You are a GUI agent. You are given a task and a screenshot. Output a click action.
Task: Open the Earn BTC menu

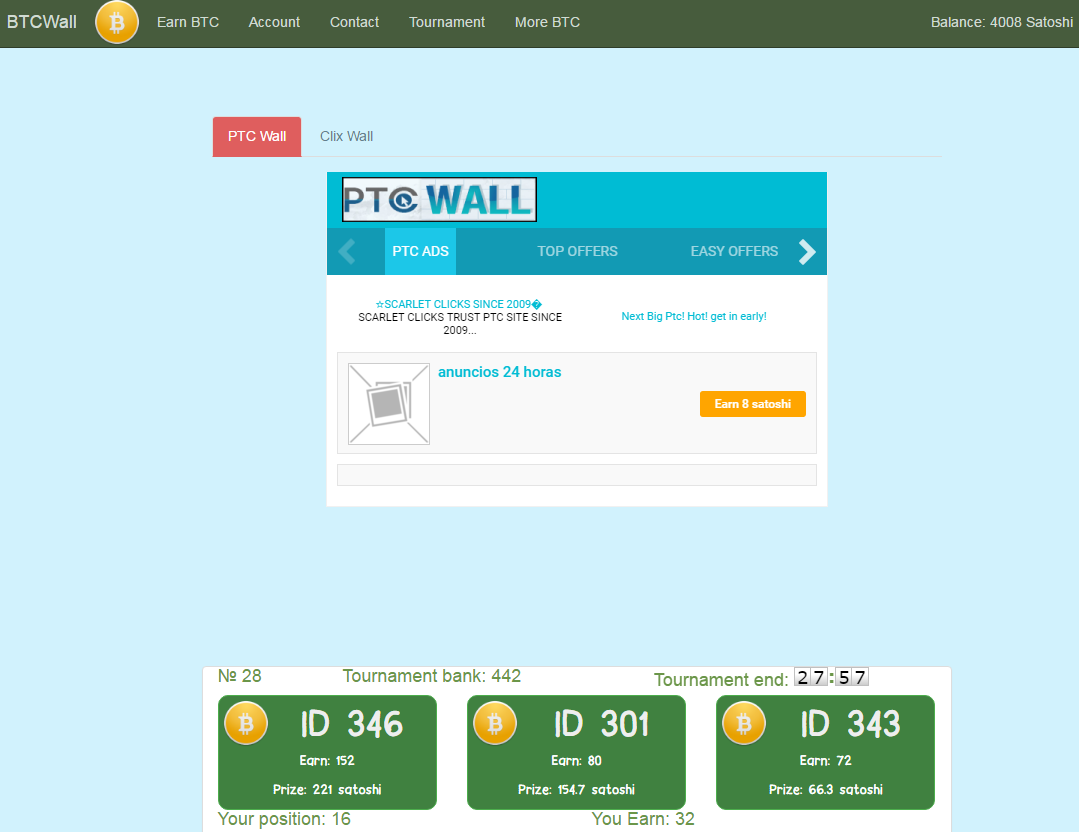[188, 22]
